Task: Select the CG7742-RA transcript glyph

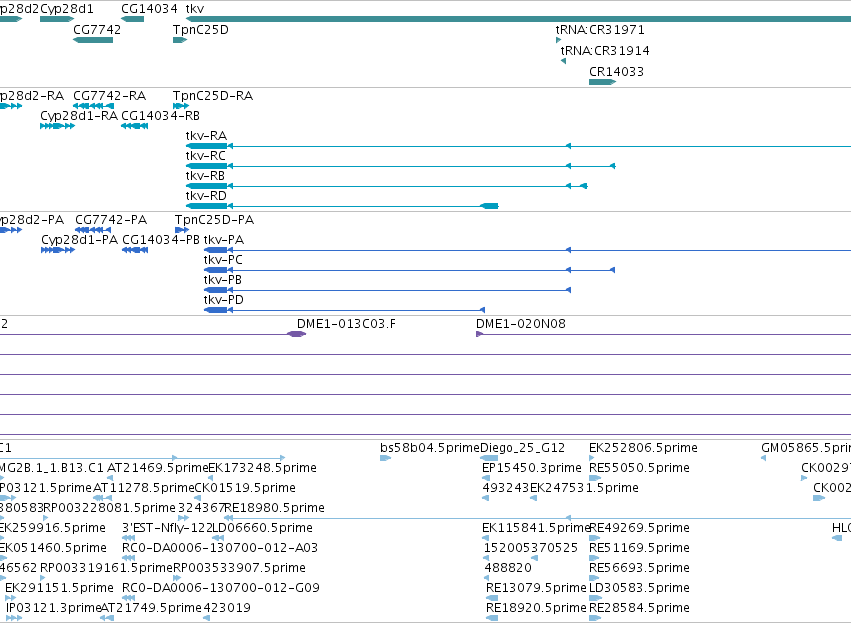Action: pyautogui.click(x=93, y=106)
